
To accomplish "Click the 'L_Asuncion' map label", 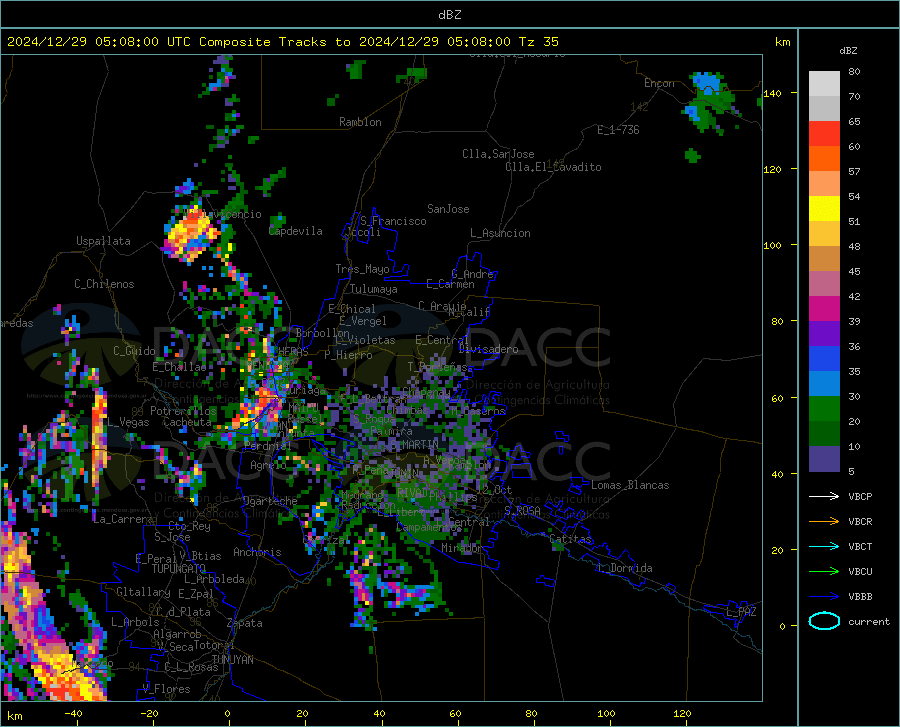I will pyautogui.click(x=500, y=233).
